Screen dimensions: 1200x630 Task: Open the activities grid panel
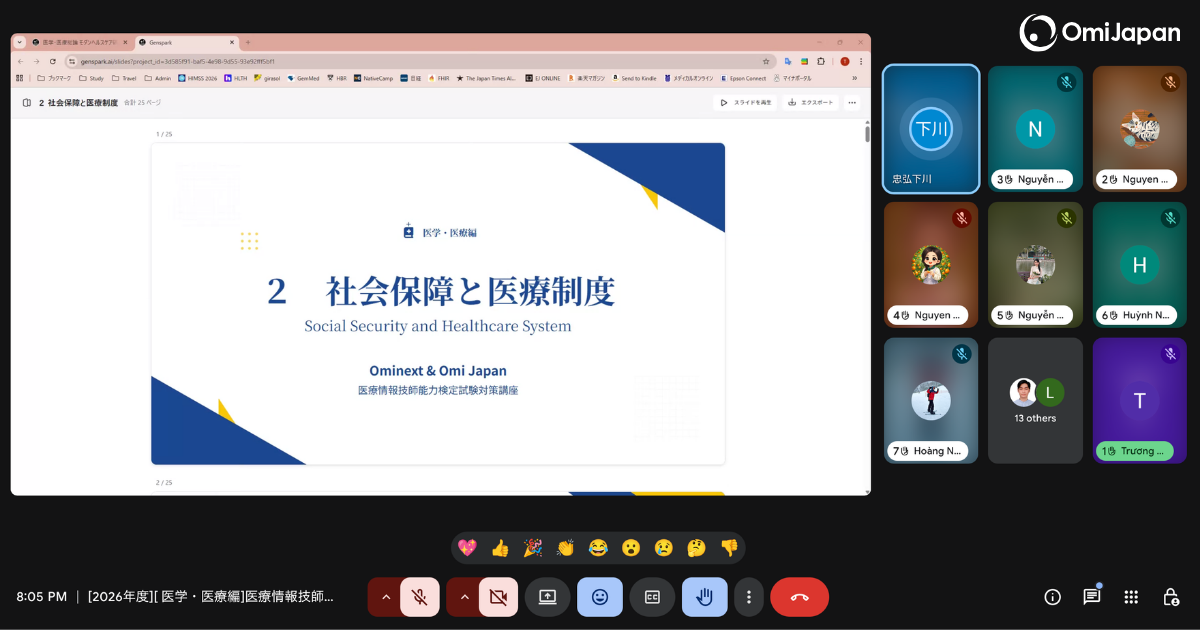(1131, 597)
